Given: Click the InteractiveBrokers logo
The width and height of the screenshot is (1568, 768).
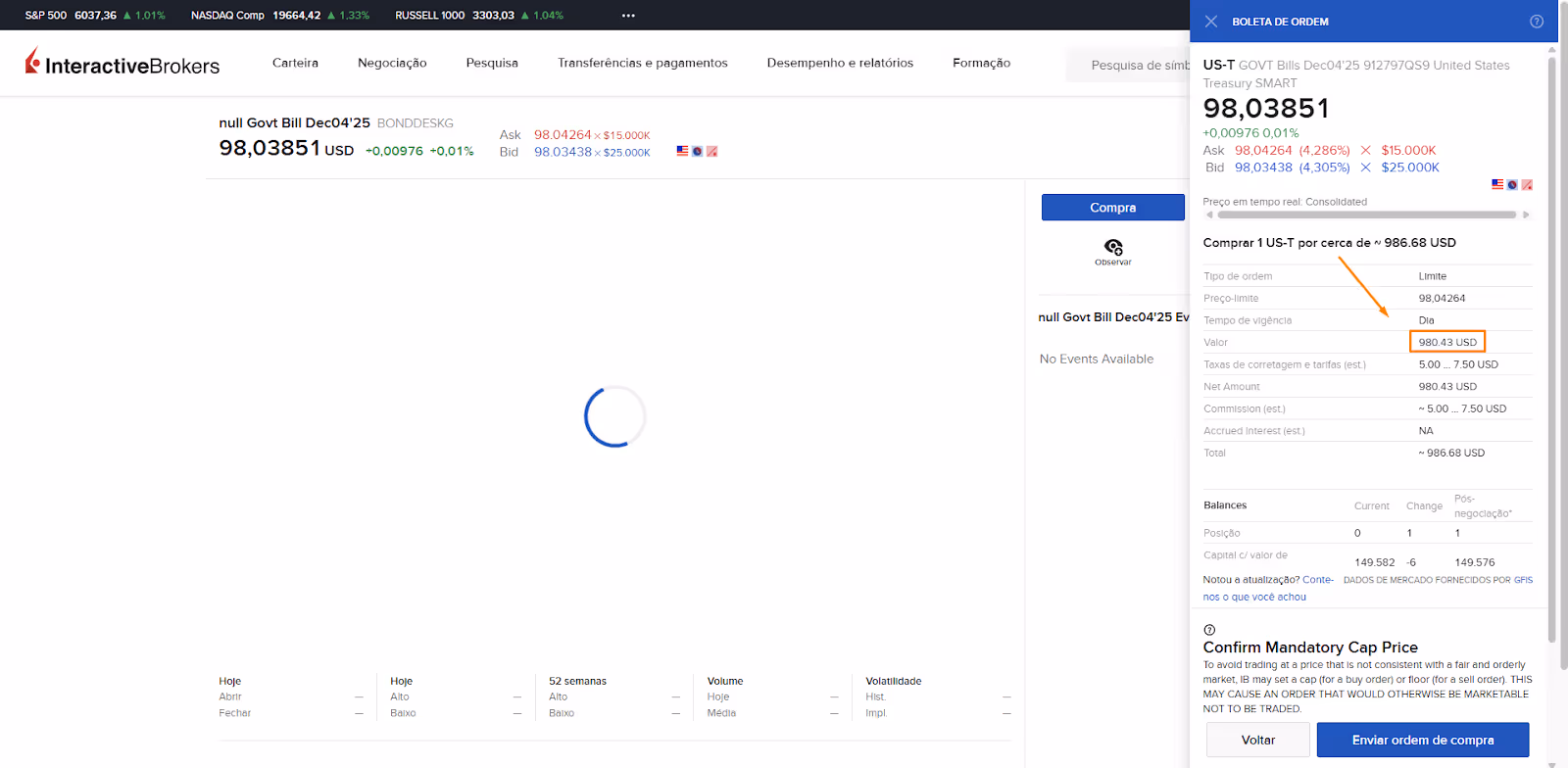Looking at the screenshot, I should tap(122, 63).
